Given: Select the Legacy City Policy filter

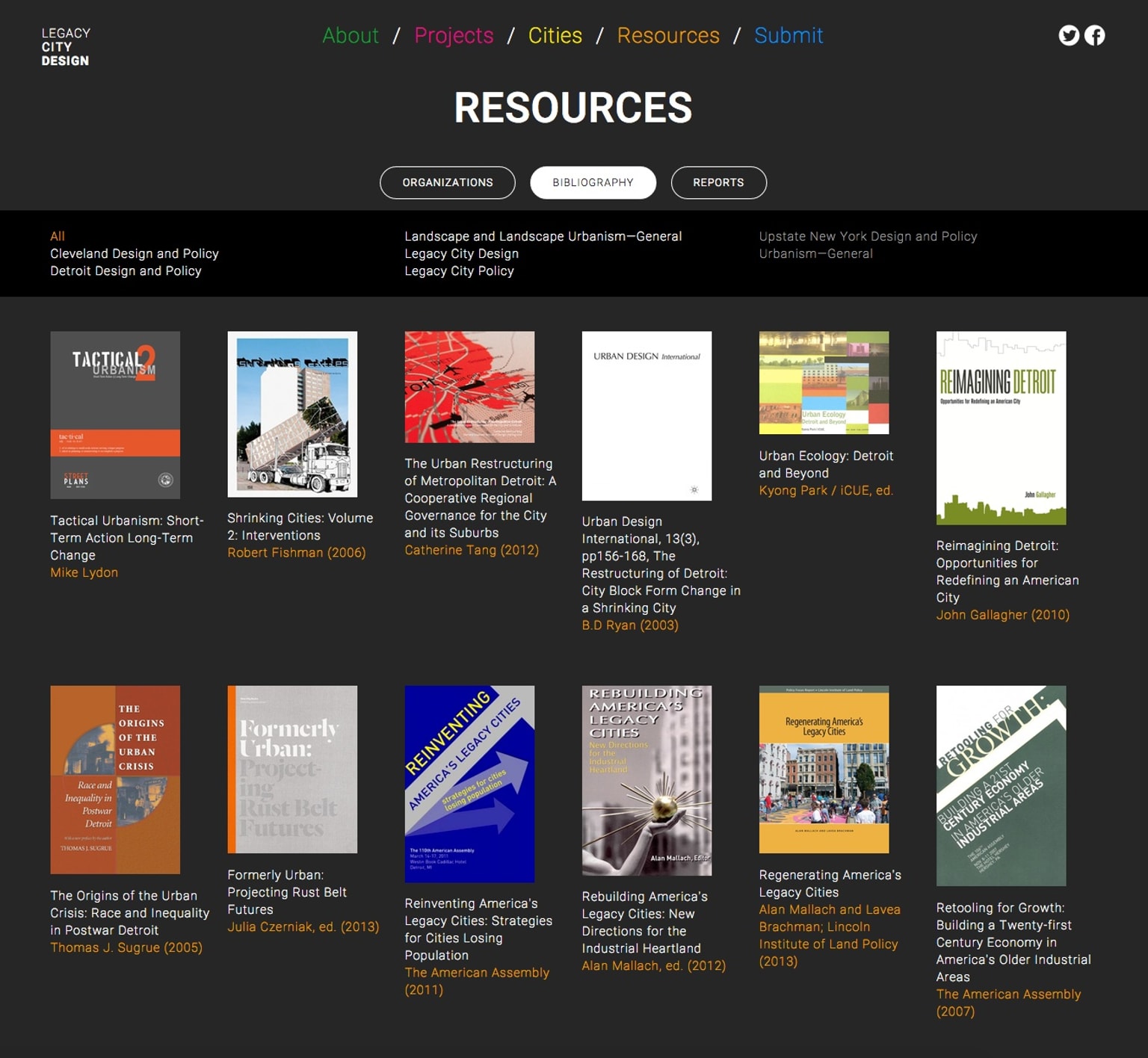Looking at the screenshot, I should click(x=459, y=270).
